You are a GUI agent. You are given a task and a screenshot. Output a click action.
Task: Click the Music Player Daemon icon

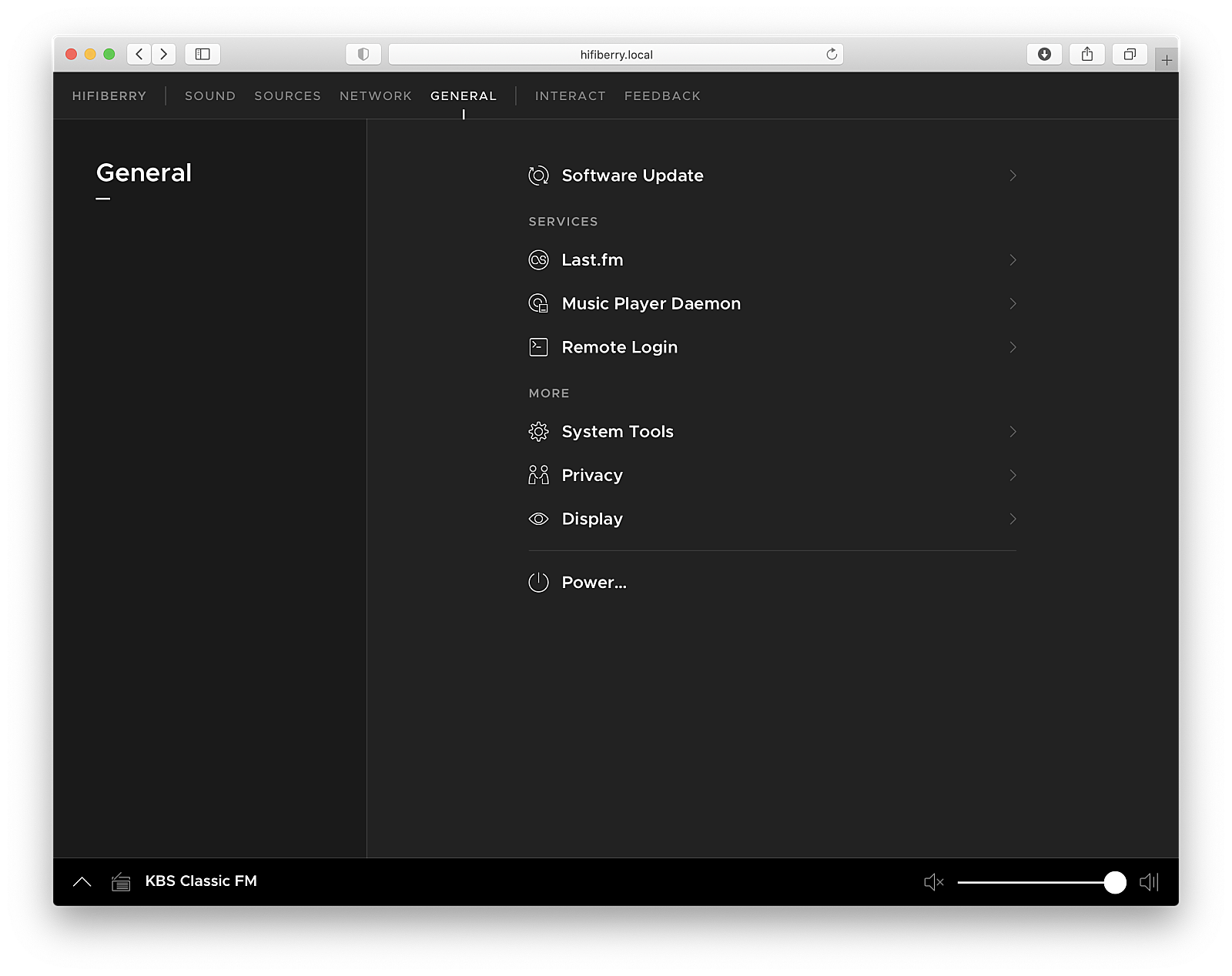tap(538, 303)
